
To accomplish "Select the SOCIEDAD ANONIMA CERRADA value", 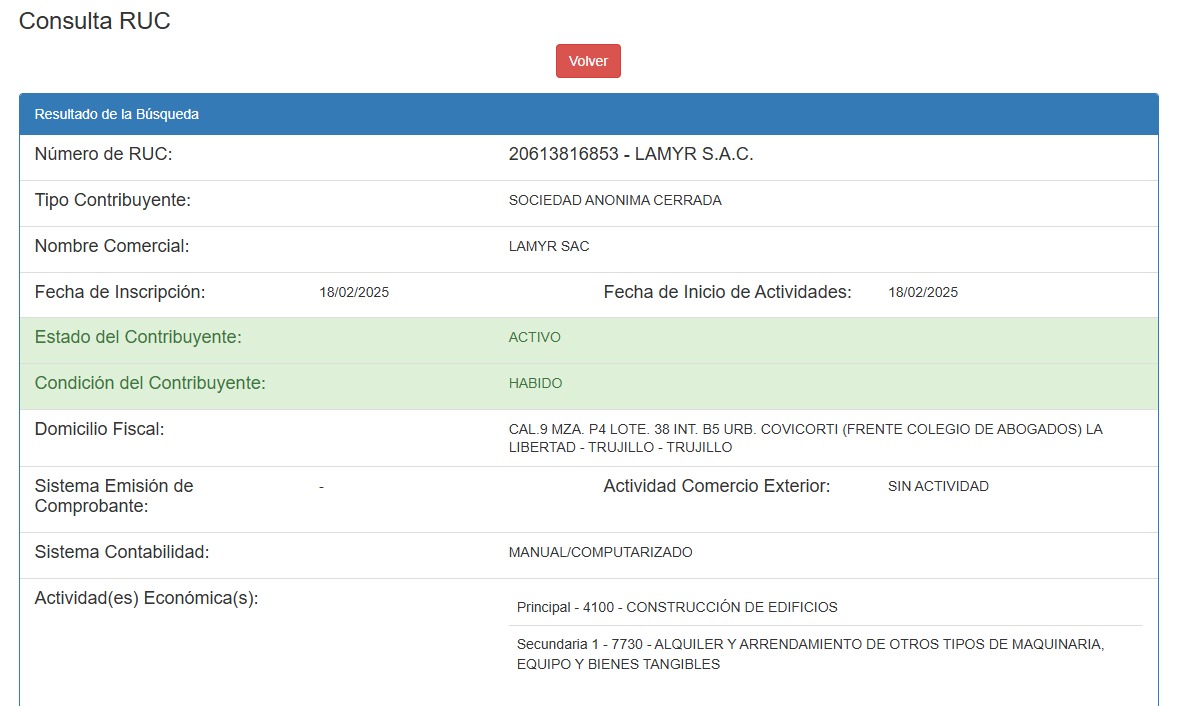I will point(615,200).
